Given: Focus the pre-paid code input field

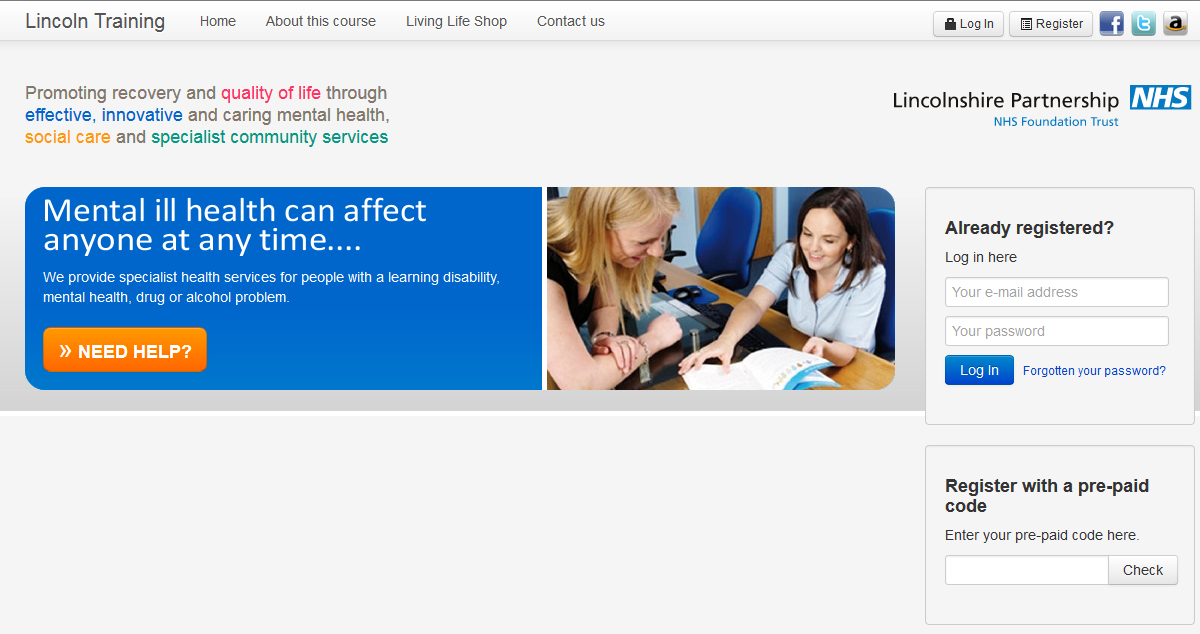Looking at the screenshot, I should pos(1027,570).
